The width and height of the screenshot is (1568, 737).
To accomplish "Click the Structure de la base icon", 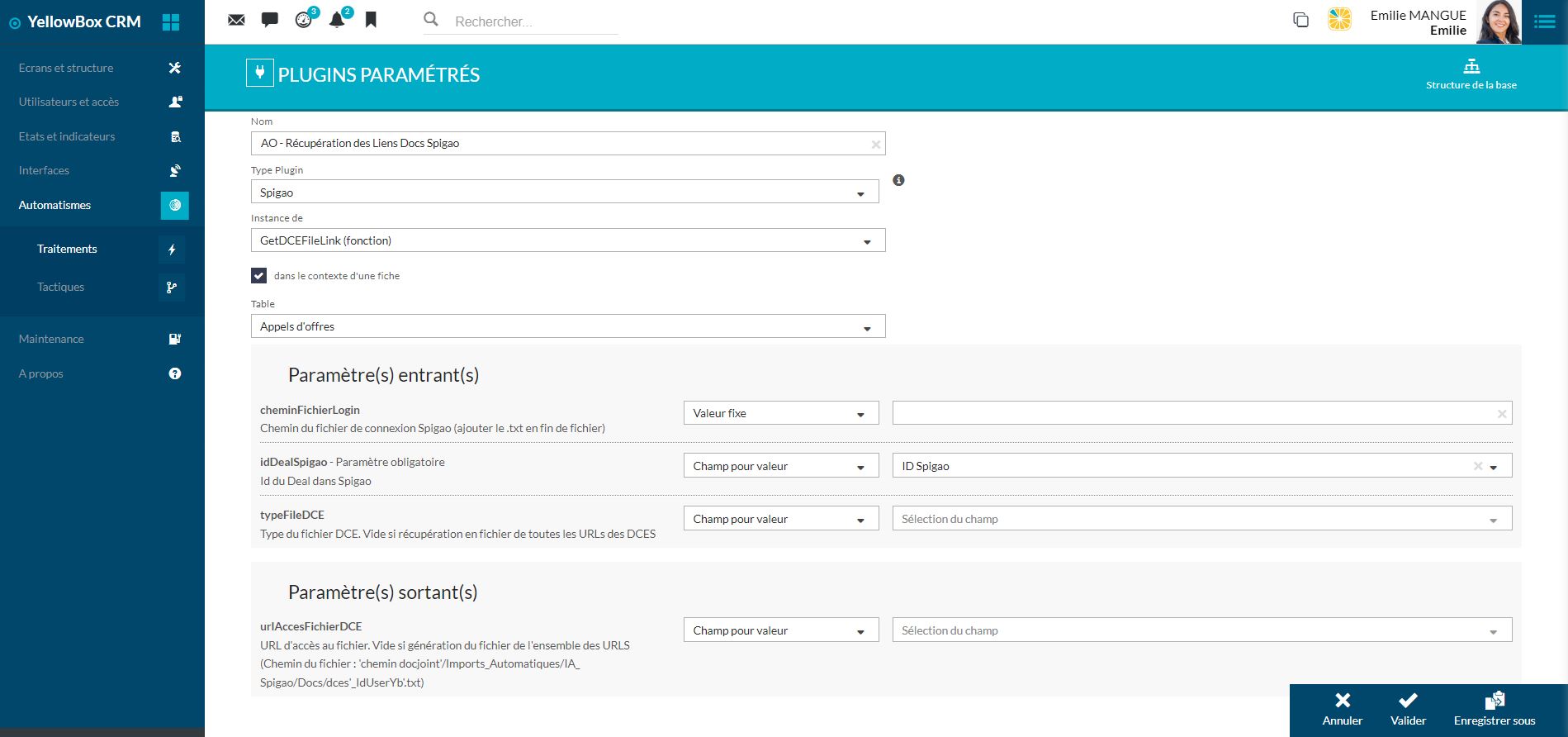I will 1471,67.
